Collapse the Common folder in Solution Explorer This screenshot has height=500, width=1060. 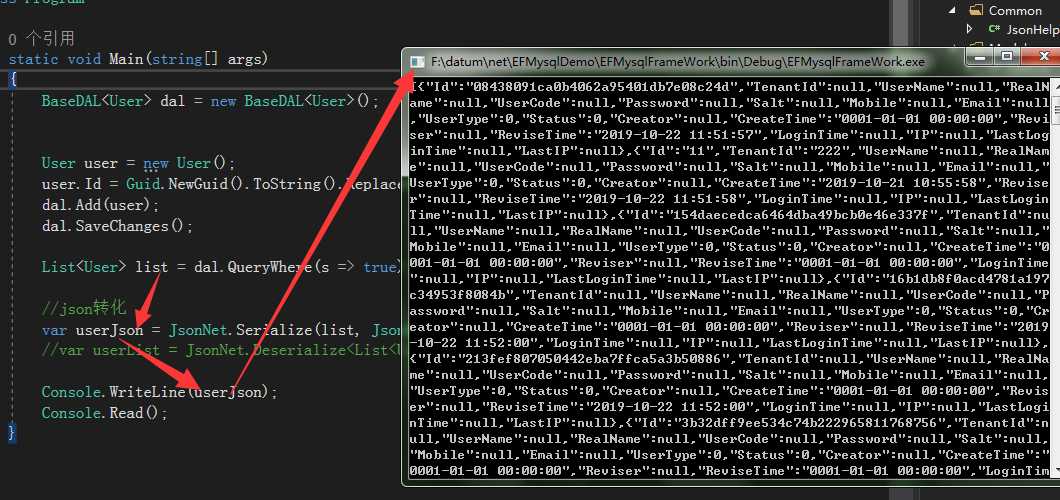click(x=953, y=10)
